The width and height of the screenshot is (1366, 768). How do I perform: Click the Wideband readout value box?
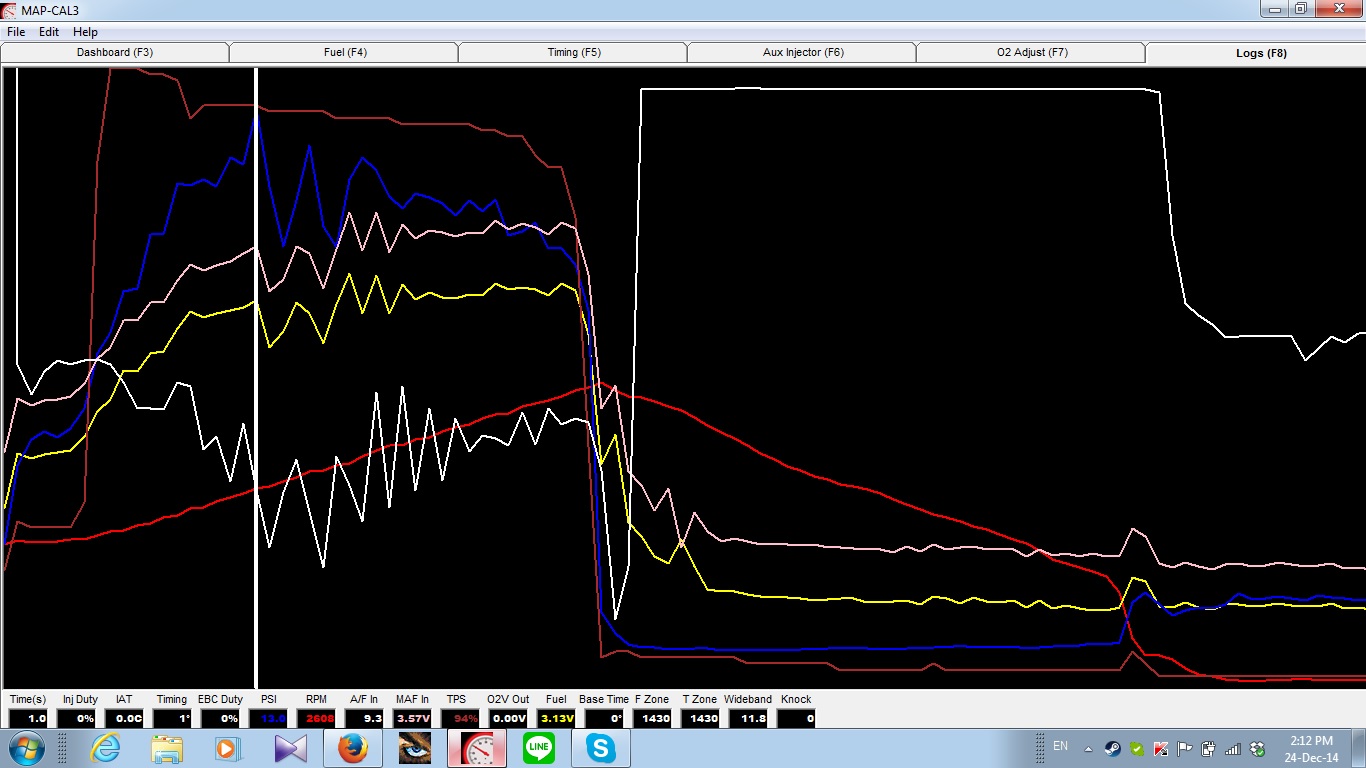[x=748, y=718]
